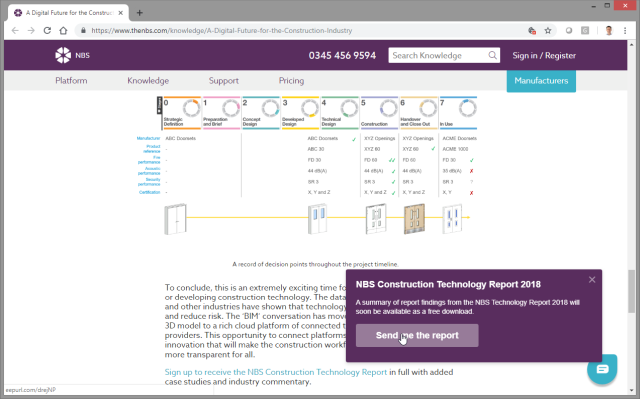Screen dimensions: 640x399
Task: Open the Sign in / Register link
Action: click(x=544, y=55)
